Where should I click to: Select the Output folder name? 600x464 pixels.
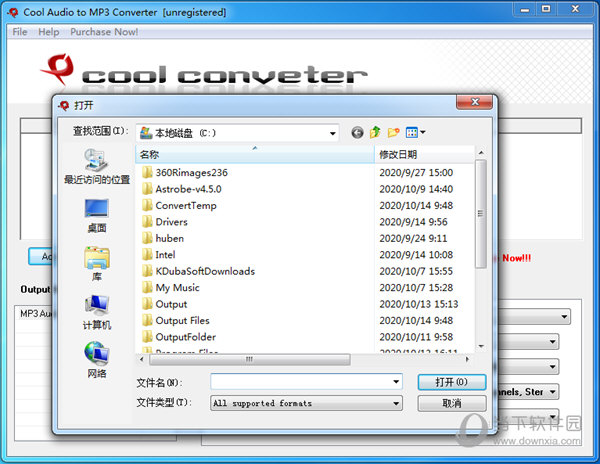(171, 304)
